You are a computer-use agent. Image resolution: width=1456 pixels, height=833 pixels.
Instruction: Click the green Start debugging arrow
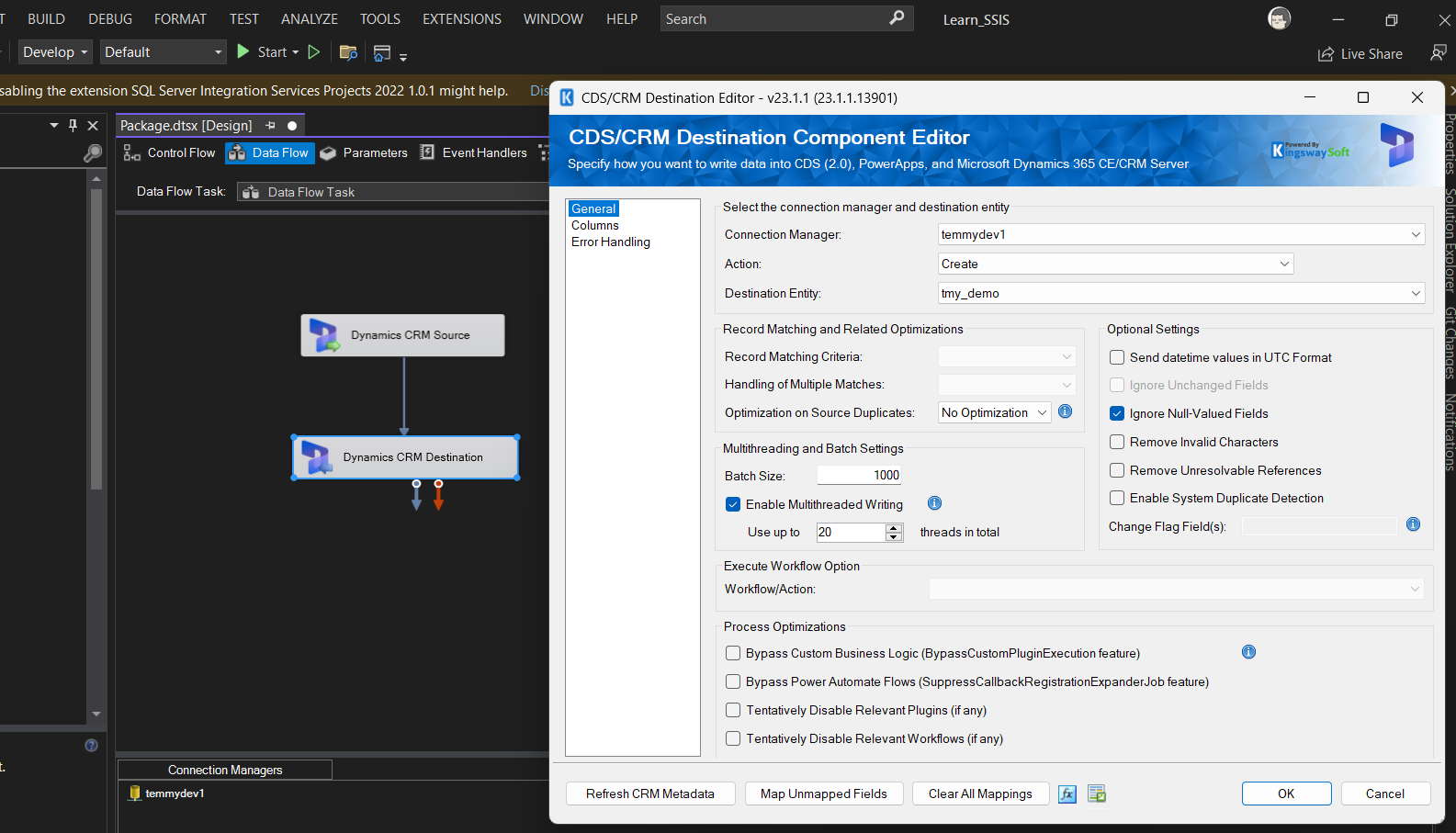[243, 51]
